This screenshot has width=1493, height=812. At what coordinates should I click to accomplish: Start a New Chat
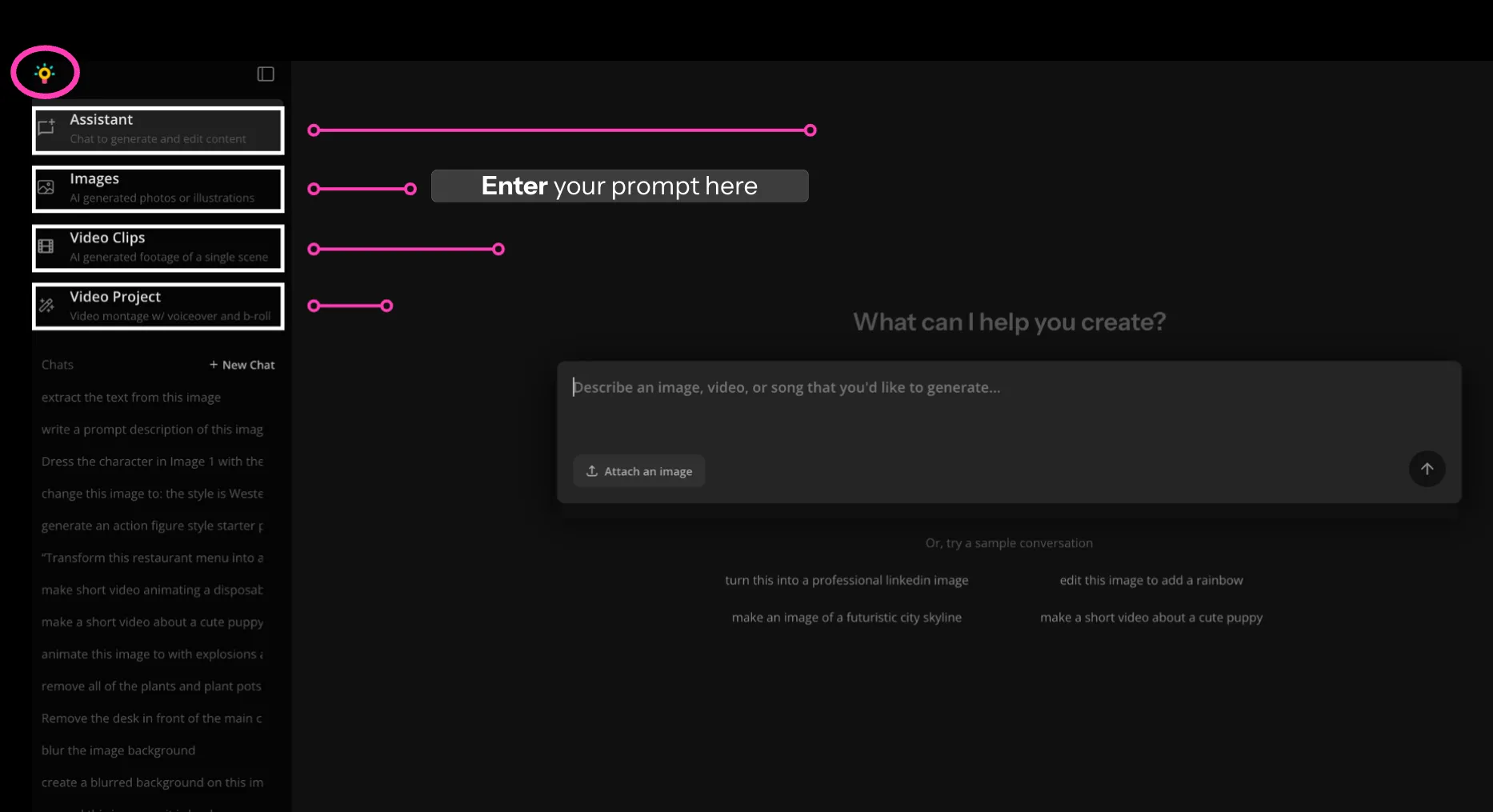tap(242, 364)
